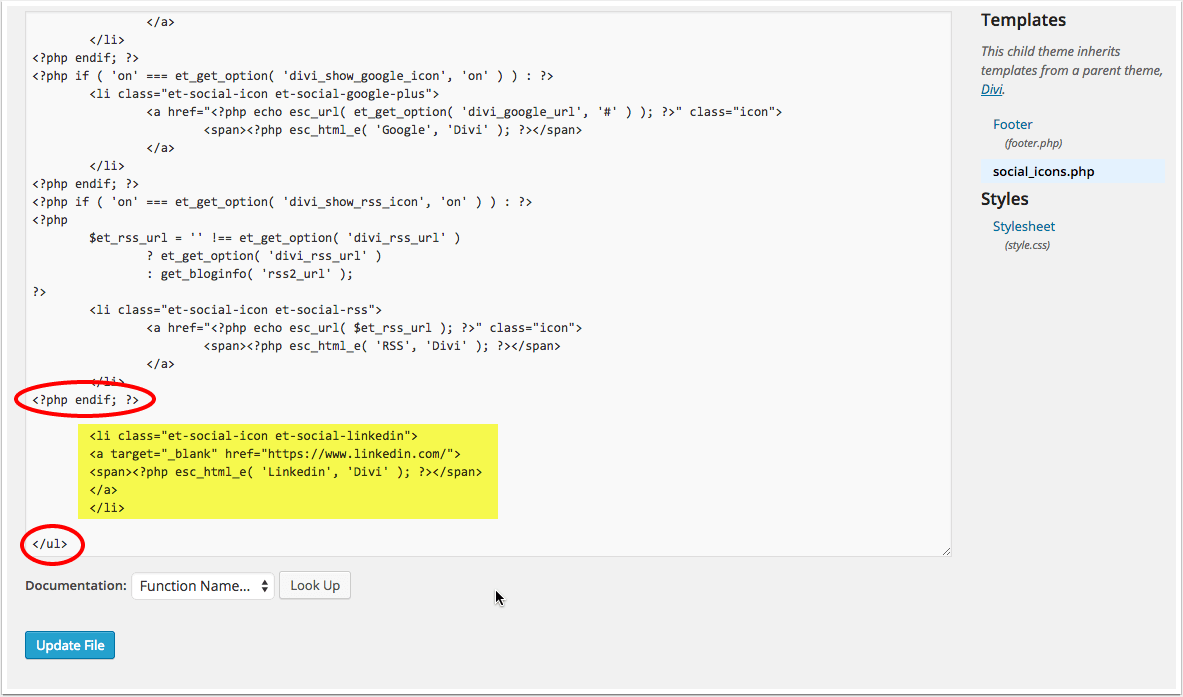Click the code editor resize handle
Screen dimensions: 1183x697
946,551
